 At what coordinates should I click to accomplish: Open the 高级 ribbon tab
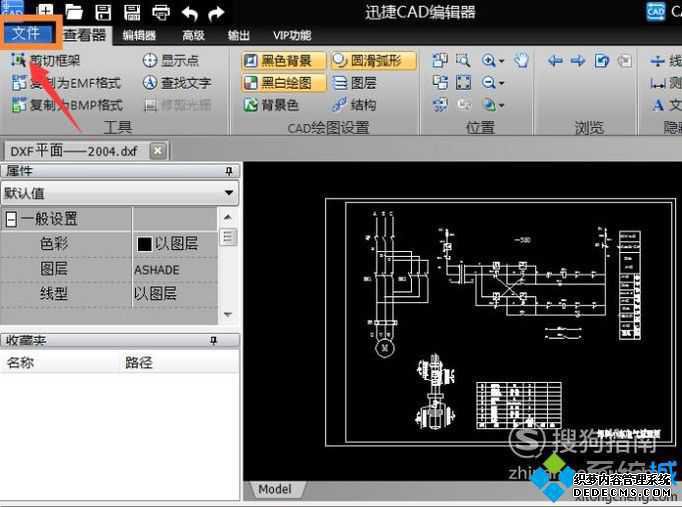(x=194, y=35)
